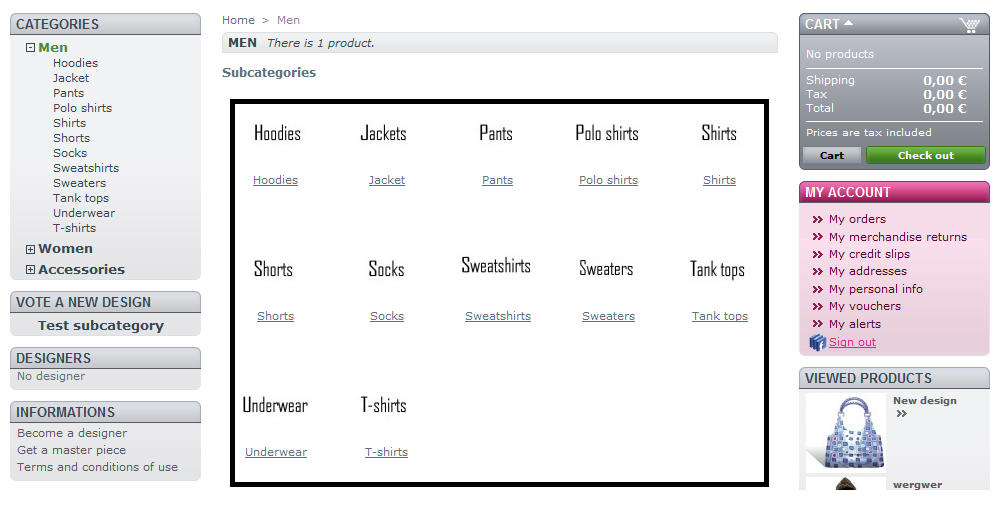
Task: Collapse the cart block using the arrow
Action: click(849, 23)
